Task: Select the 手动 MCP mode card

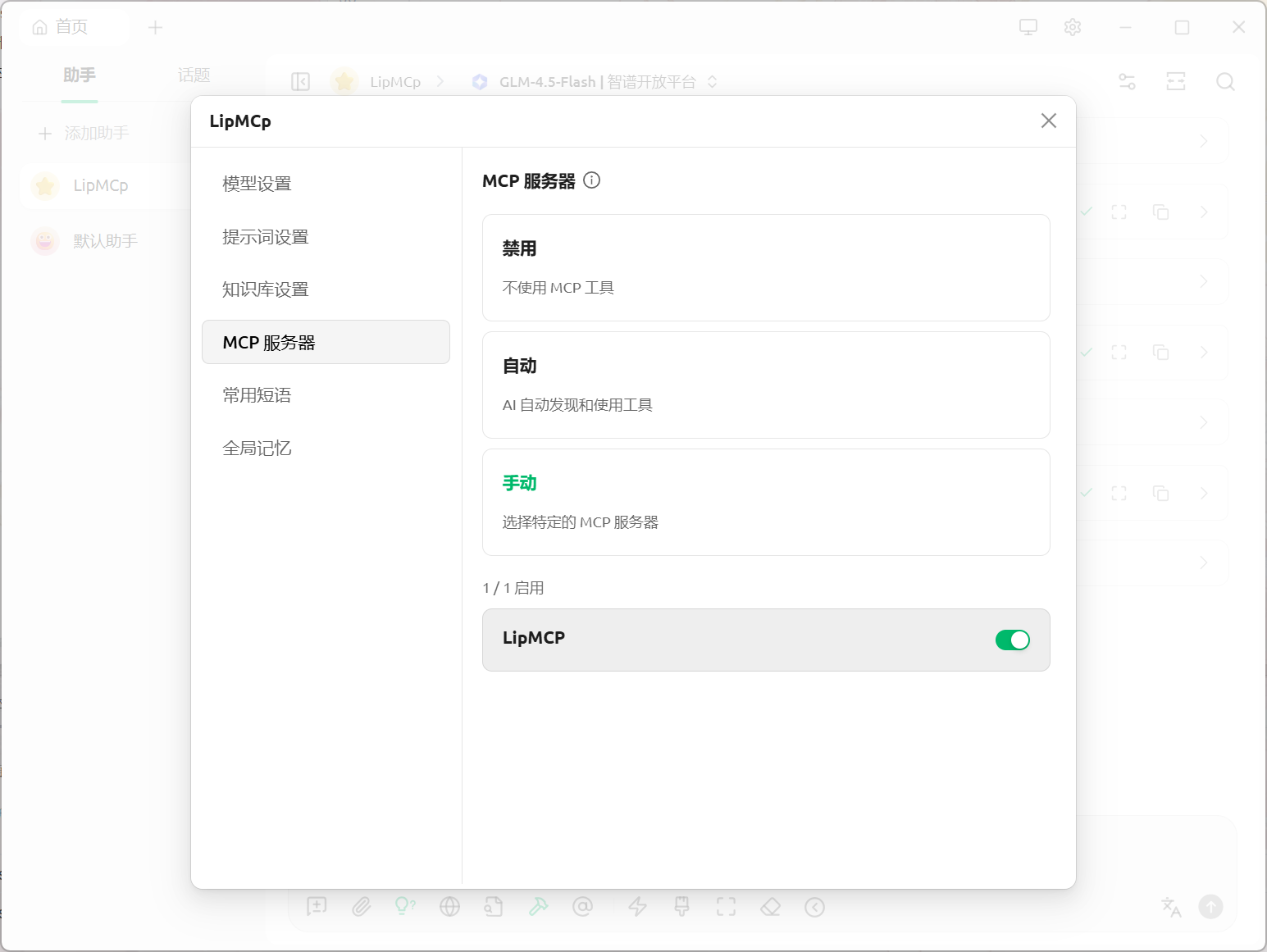Action: (766, 502)
